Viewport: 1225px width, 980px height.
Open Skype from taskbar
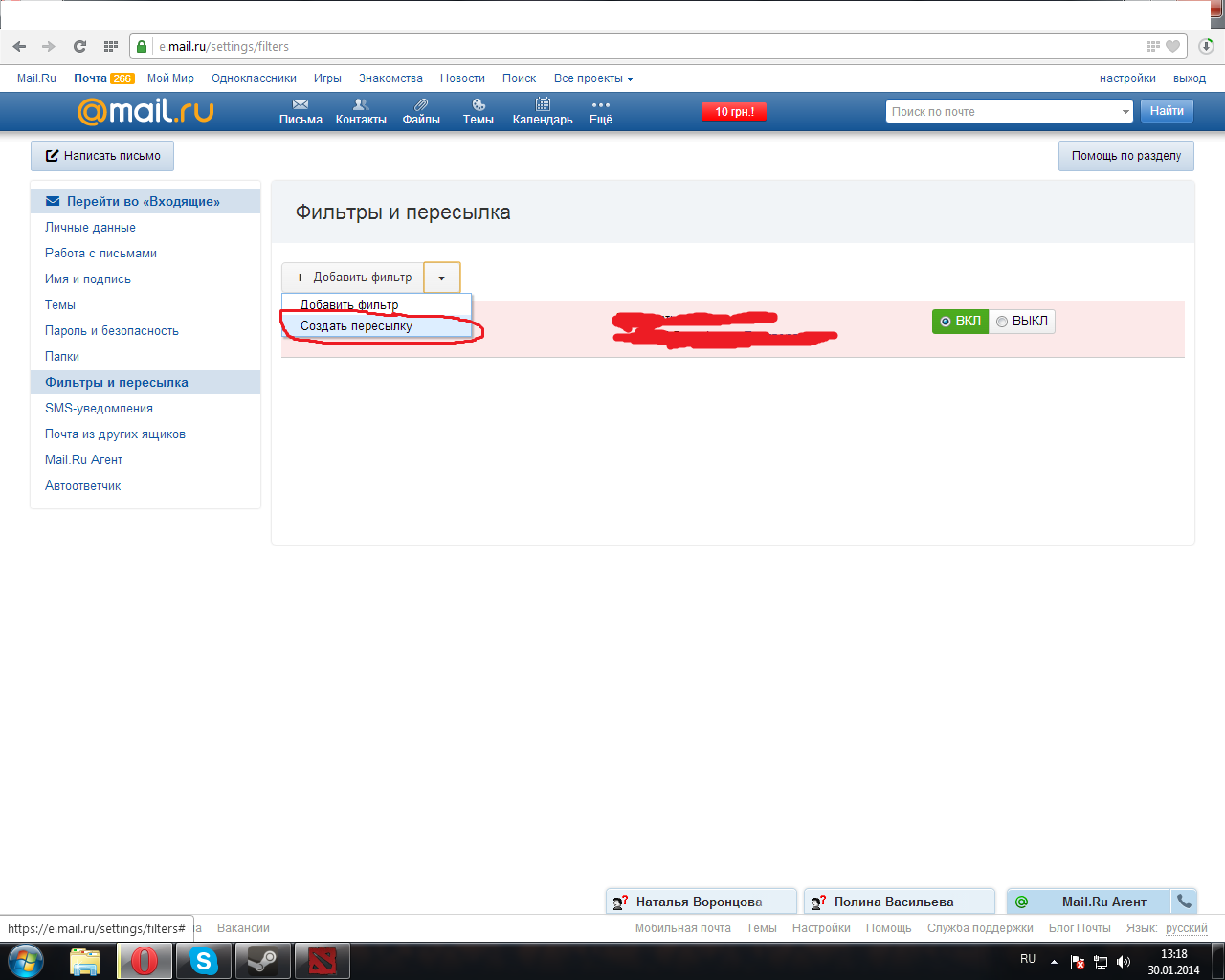[x=203, y=961]
